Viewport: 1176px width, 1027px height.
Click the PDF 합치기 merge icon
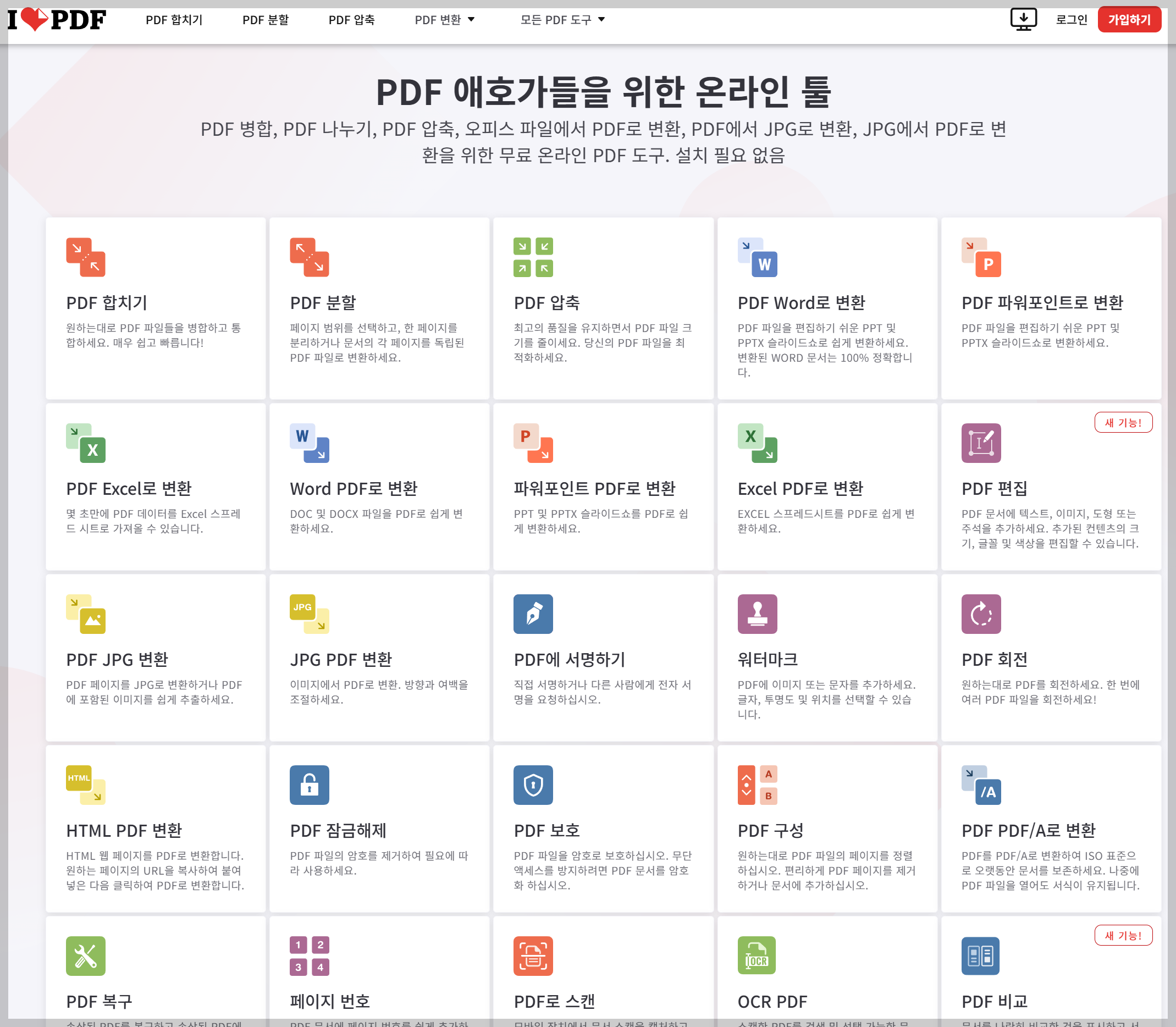(85, 257)
